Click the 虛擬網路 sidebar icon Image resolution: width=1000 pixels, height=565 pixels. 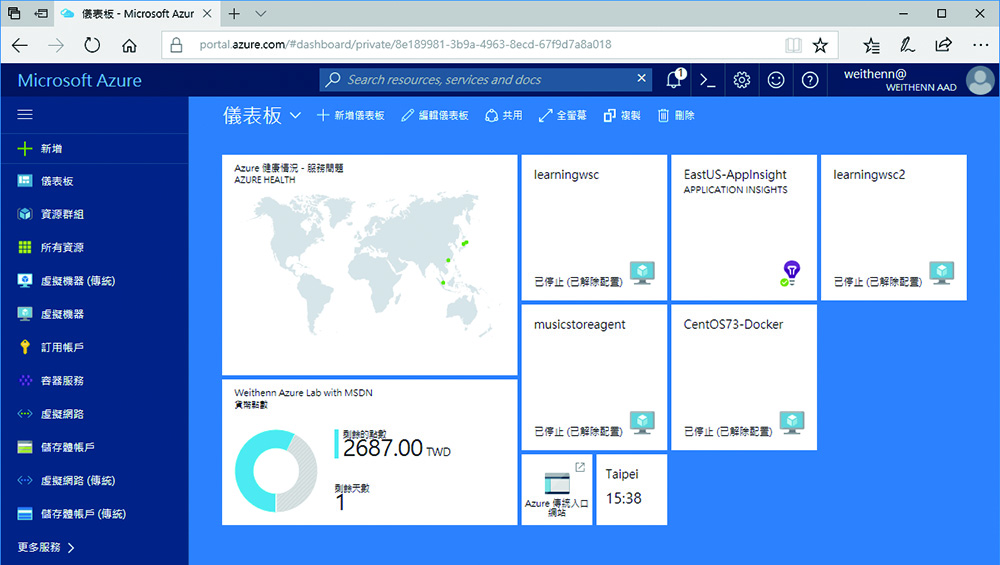pyautogui.click(x=25, y=414)
